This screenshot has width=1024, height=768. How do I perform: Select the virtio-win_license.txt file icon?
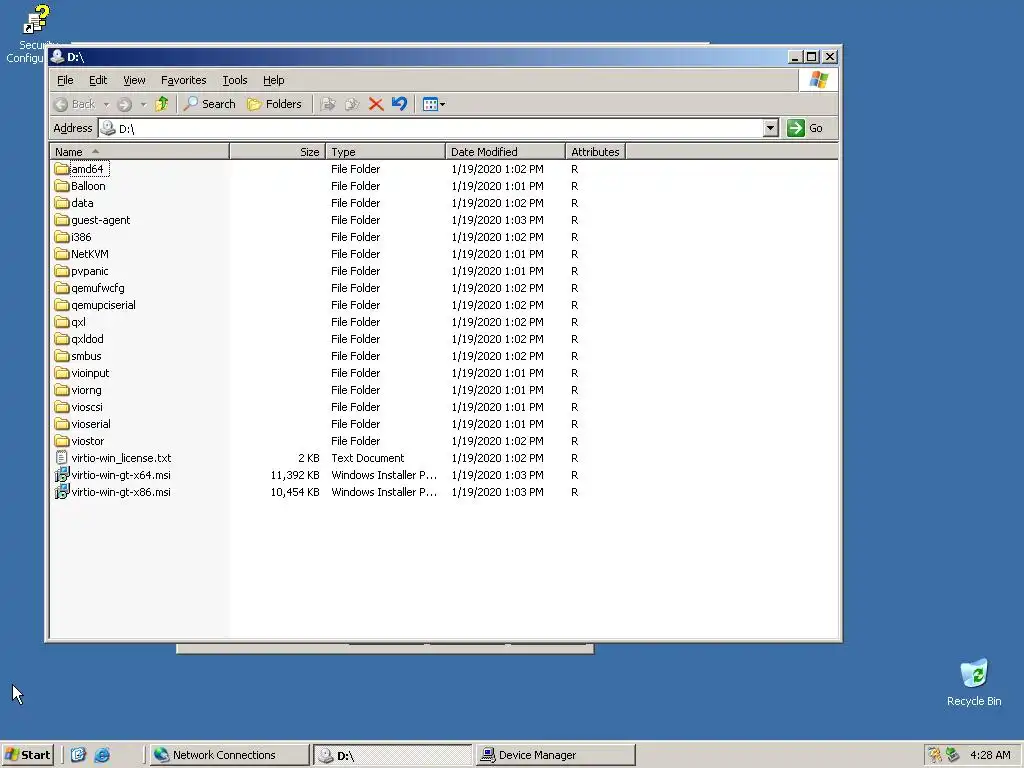point(62,458)
